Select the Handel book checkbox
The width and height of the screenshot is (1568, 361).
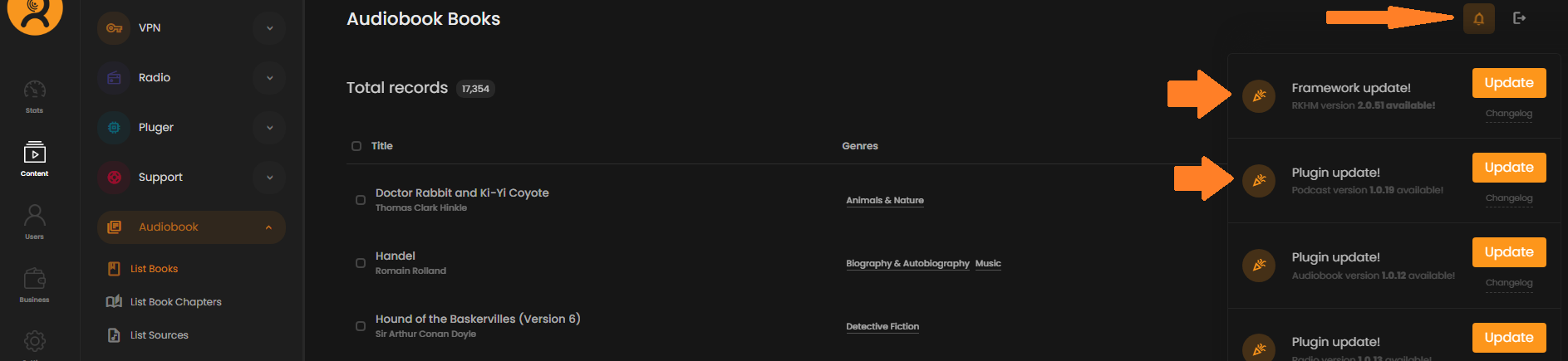(361, 263)
